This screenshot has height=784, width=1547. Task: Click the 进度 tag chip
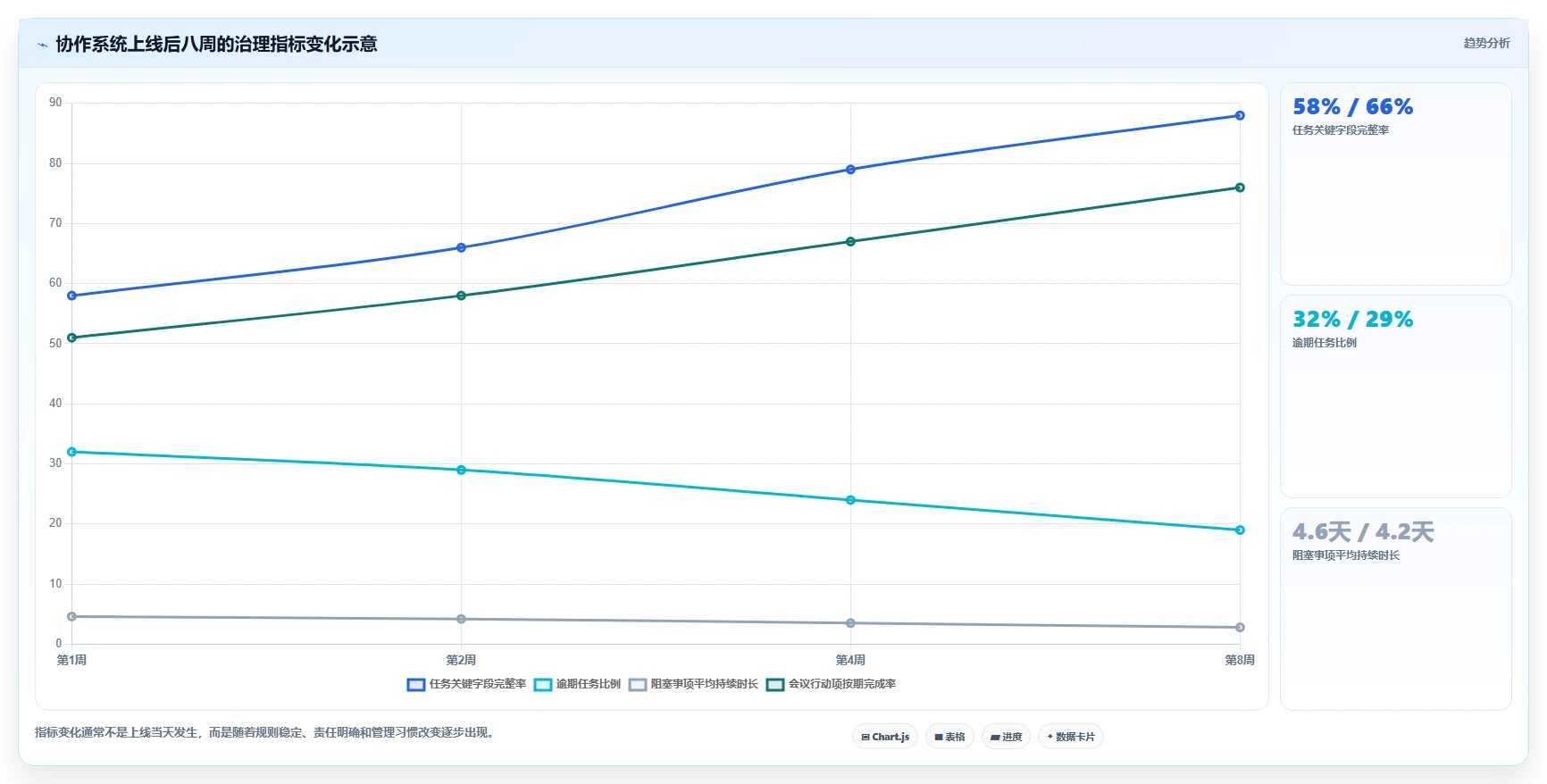(x=1006, y=737)
